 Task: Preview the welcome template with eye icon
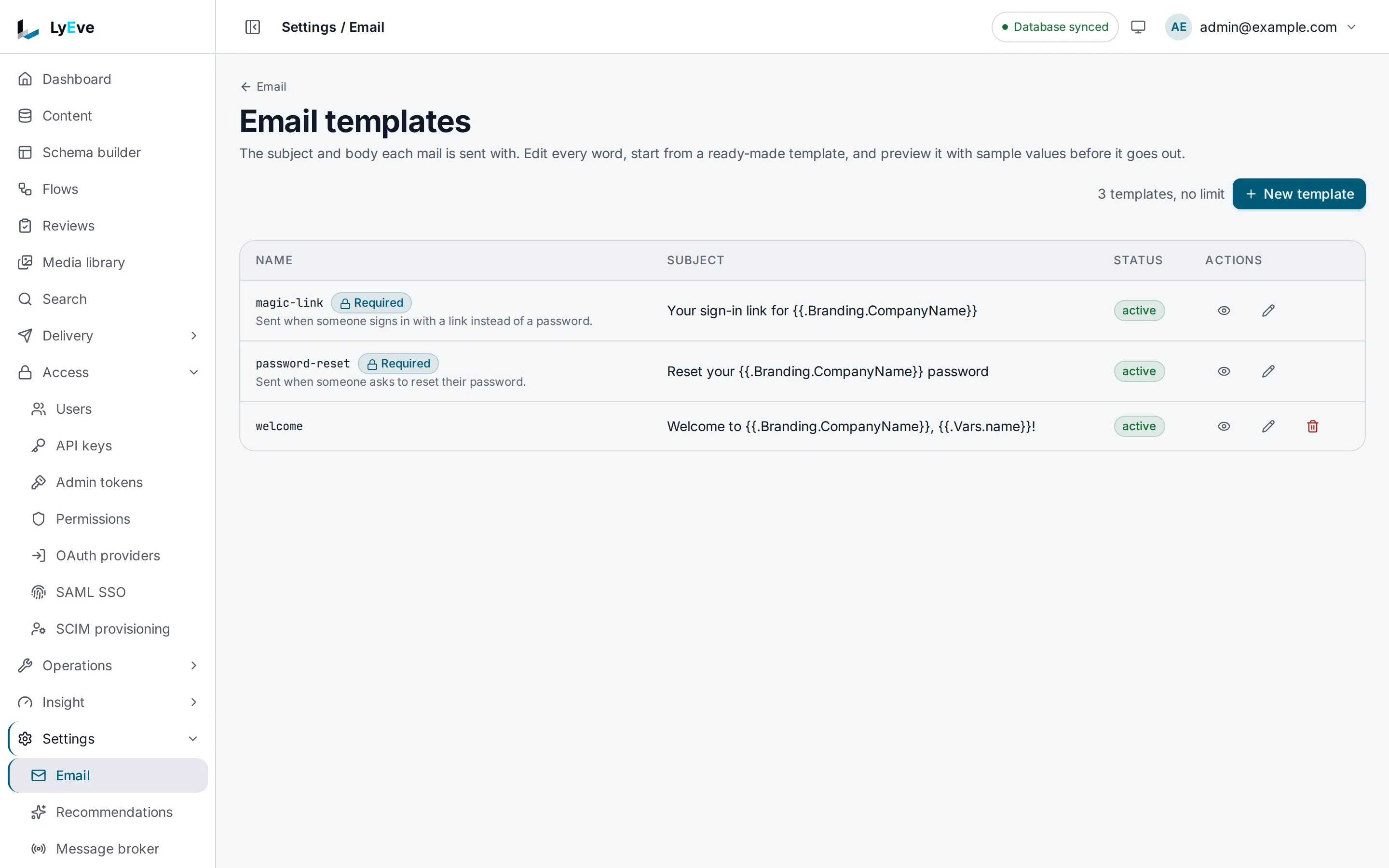[x=1224, y=427]
